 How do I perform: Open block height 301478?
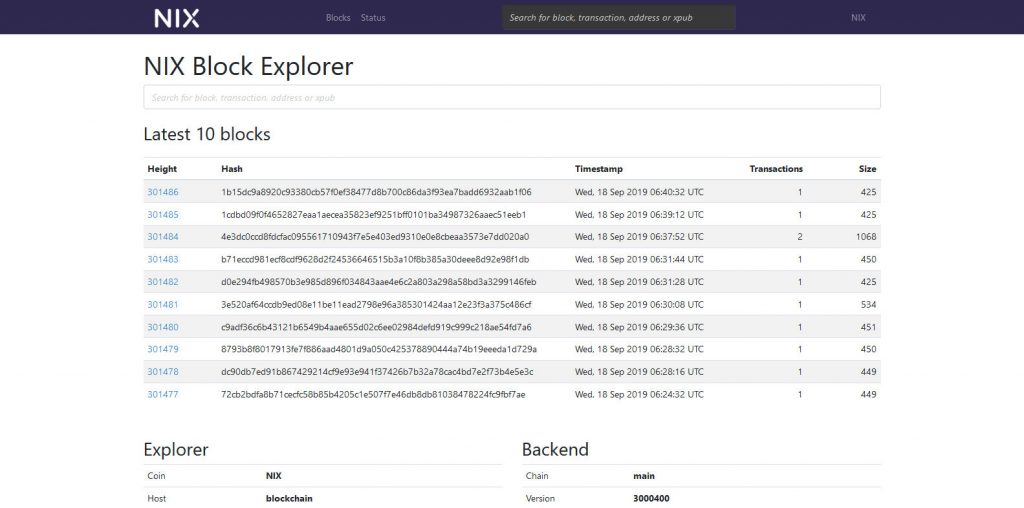163,372
